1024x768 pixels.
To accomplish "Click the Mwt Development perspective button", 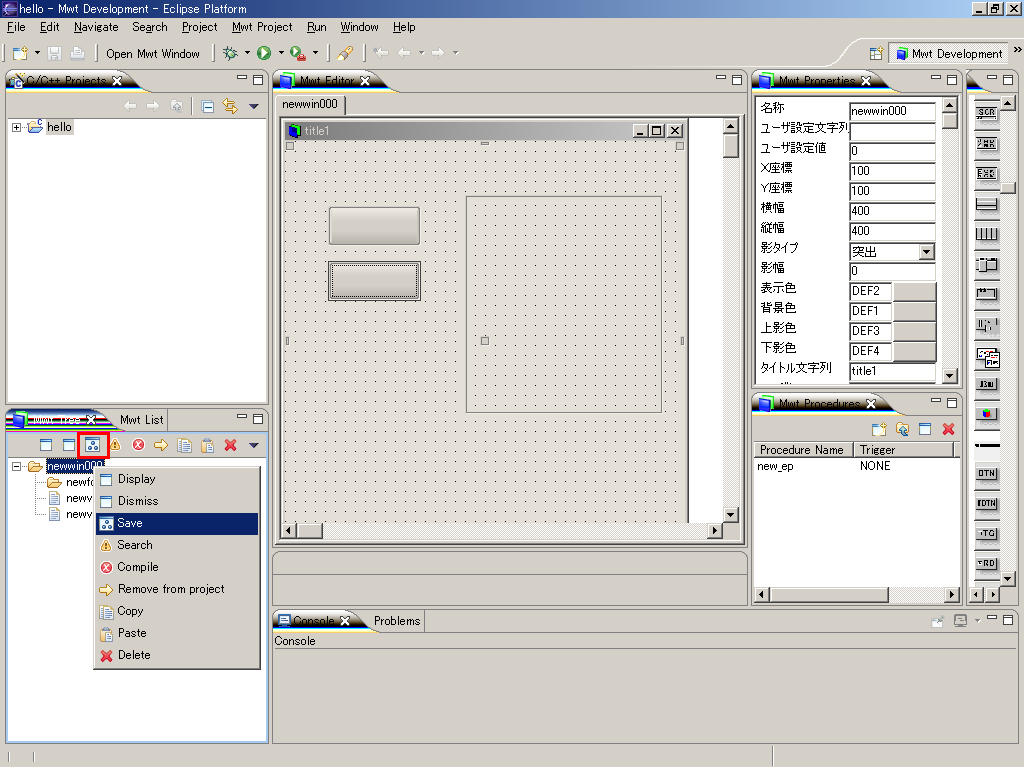I will coord(949,54).
